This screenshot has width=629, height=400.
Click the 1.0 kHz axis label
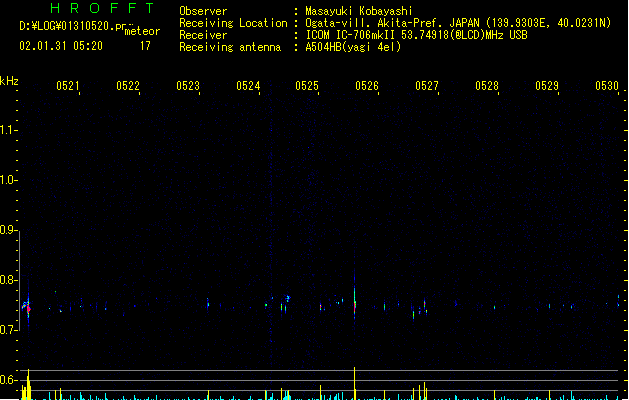click(7, 180)
